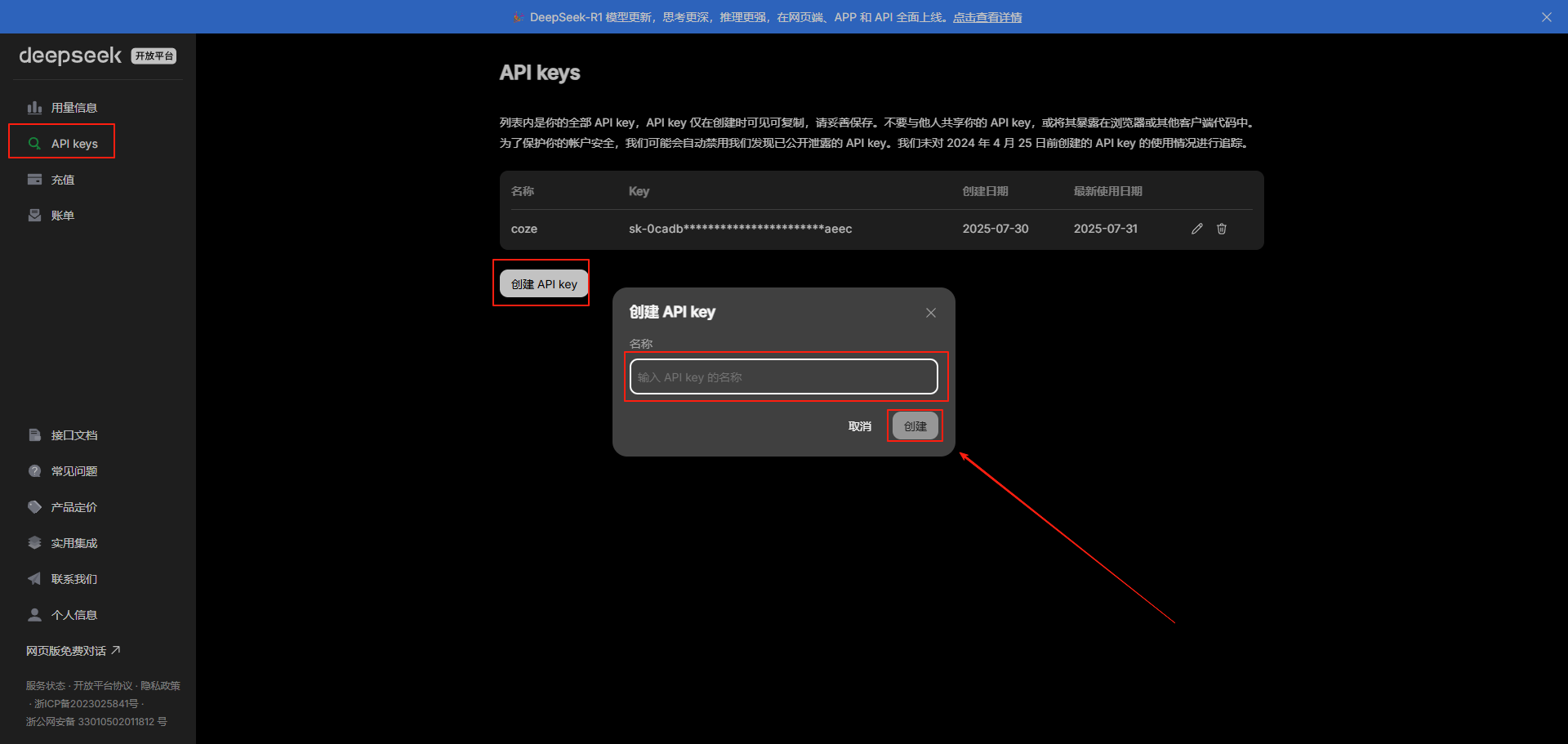1568x744 pixels.
Task: Click the Key column header
Action: pos(639,191)
